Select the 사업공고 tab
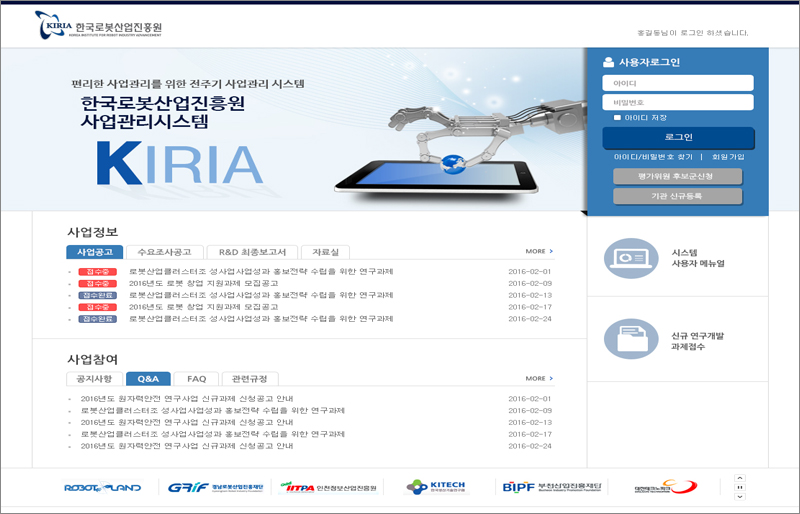The image size is (800, 514). point(94,252)
